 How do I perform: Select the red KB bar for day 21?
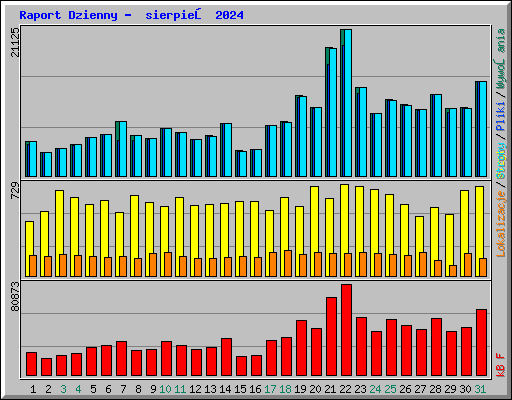point(331,337)
